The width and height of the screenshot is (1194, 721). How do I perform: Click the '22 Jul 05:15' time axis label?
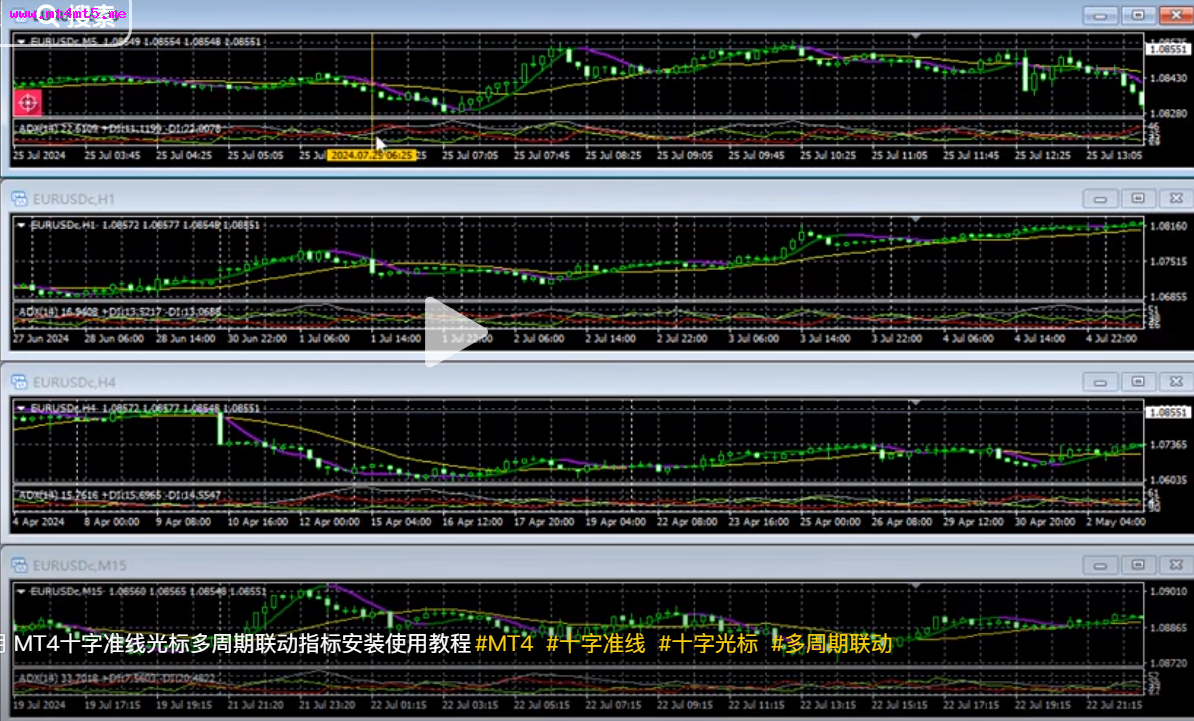pyautogui.click(x=541, y=705)
